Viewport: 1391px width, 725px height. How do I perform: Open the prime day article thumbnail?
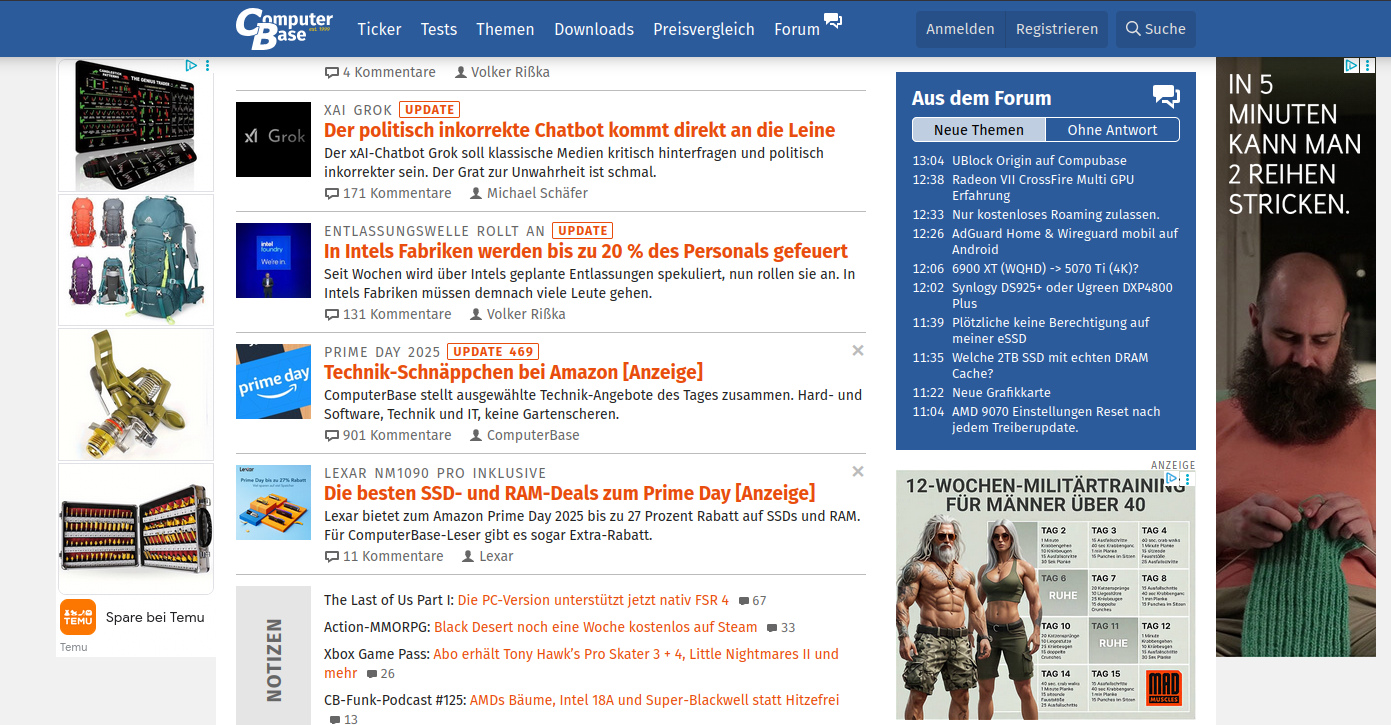(x=274, y=381)
